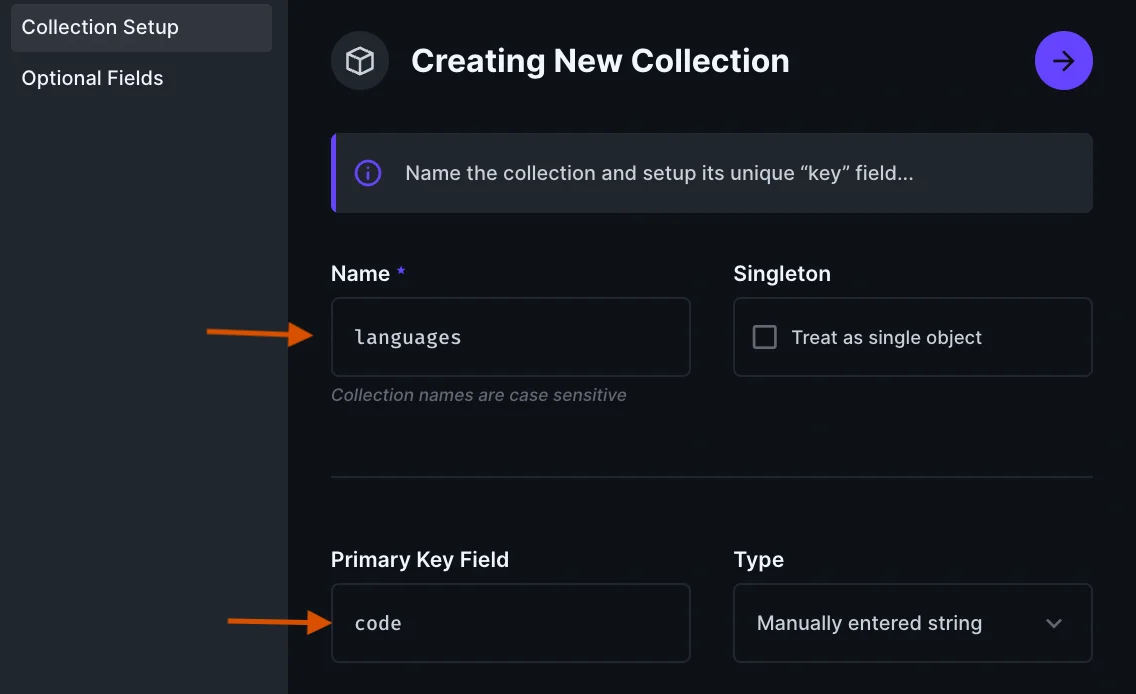The width and height of the screenshot is (1136, 694).
Task: Click the required asterisk beside Name
Action: (x=401, y=273)
